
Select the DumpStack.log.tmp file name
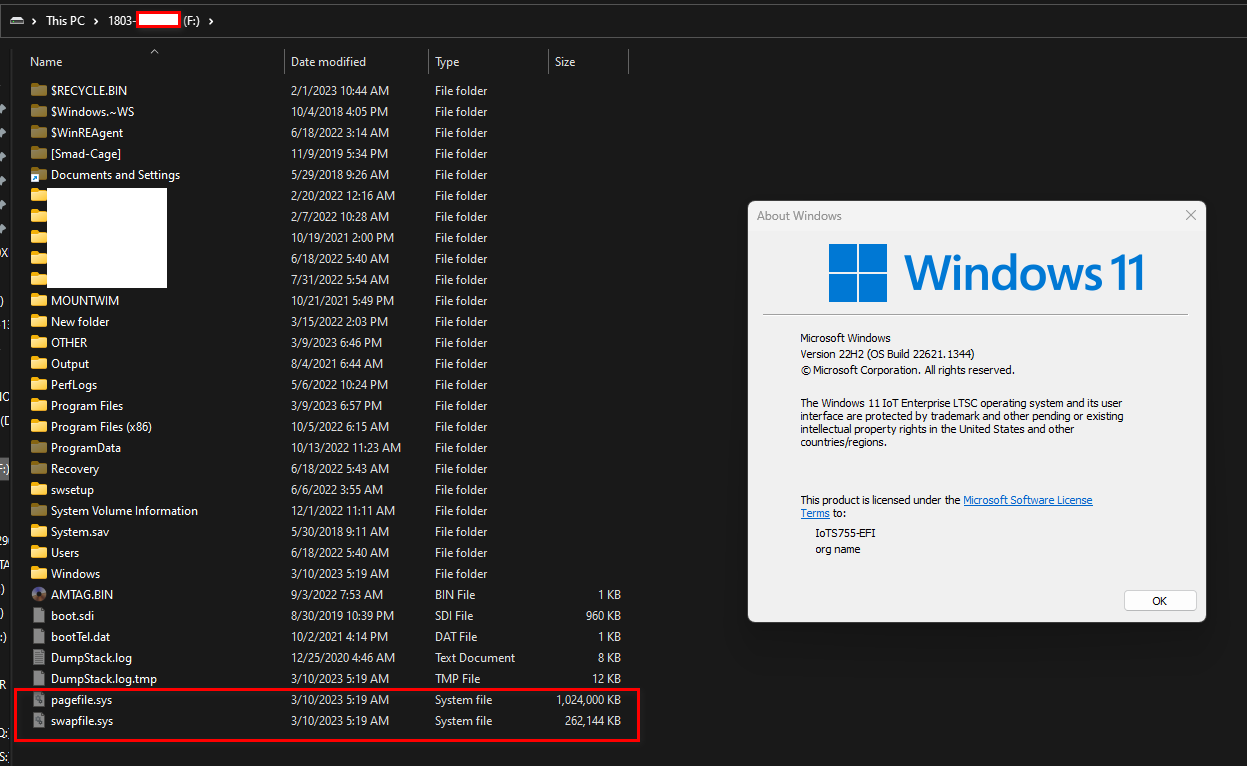pos(104,678)
